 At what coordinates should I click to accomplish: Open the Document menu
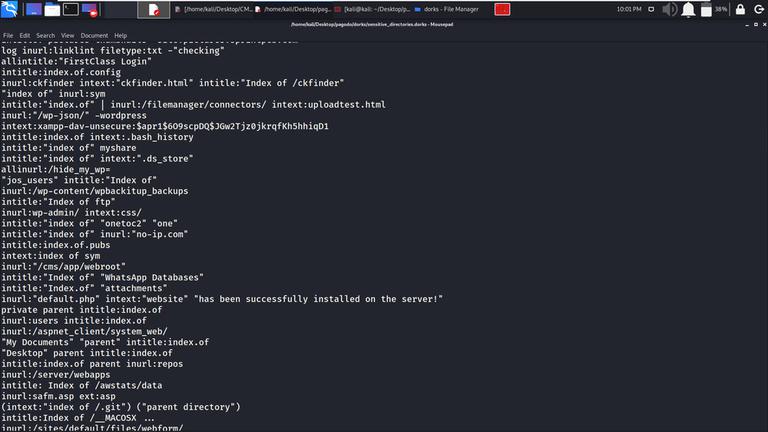click(x=94, y=36)
